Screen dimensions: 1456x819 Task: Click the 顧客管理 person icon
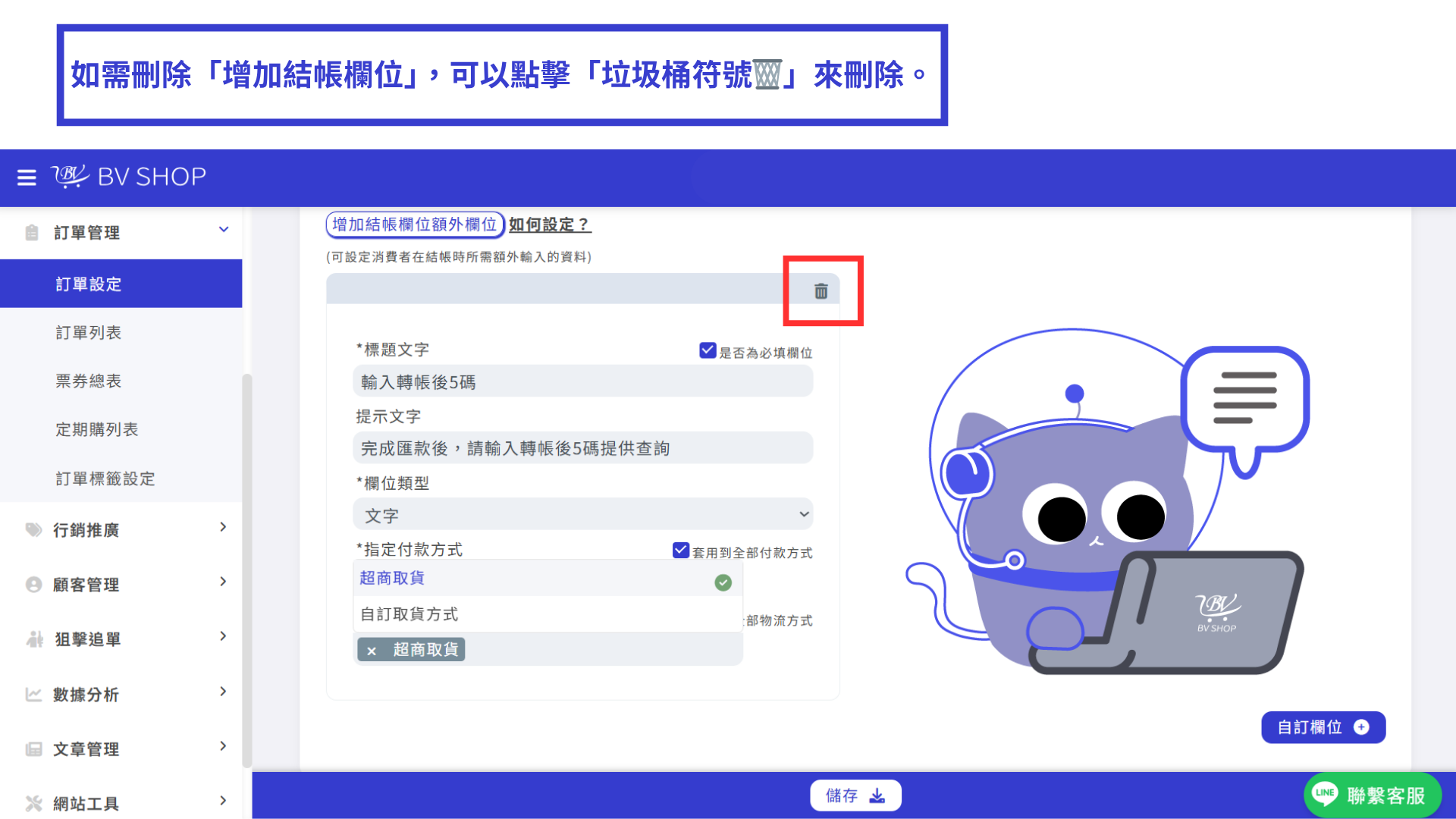coord(33,585)
